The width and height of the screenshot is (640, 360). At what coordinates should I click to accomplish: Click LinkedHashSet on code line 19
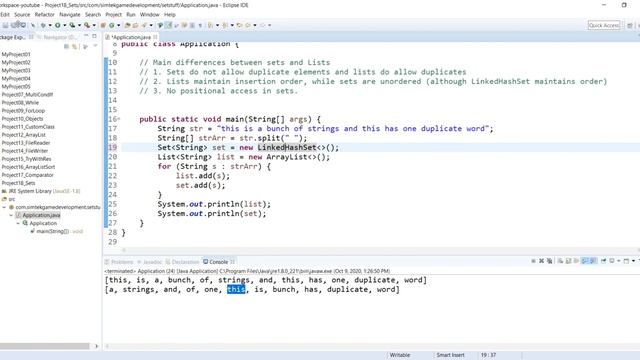tap(287, 147)
